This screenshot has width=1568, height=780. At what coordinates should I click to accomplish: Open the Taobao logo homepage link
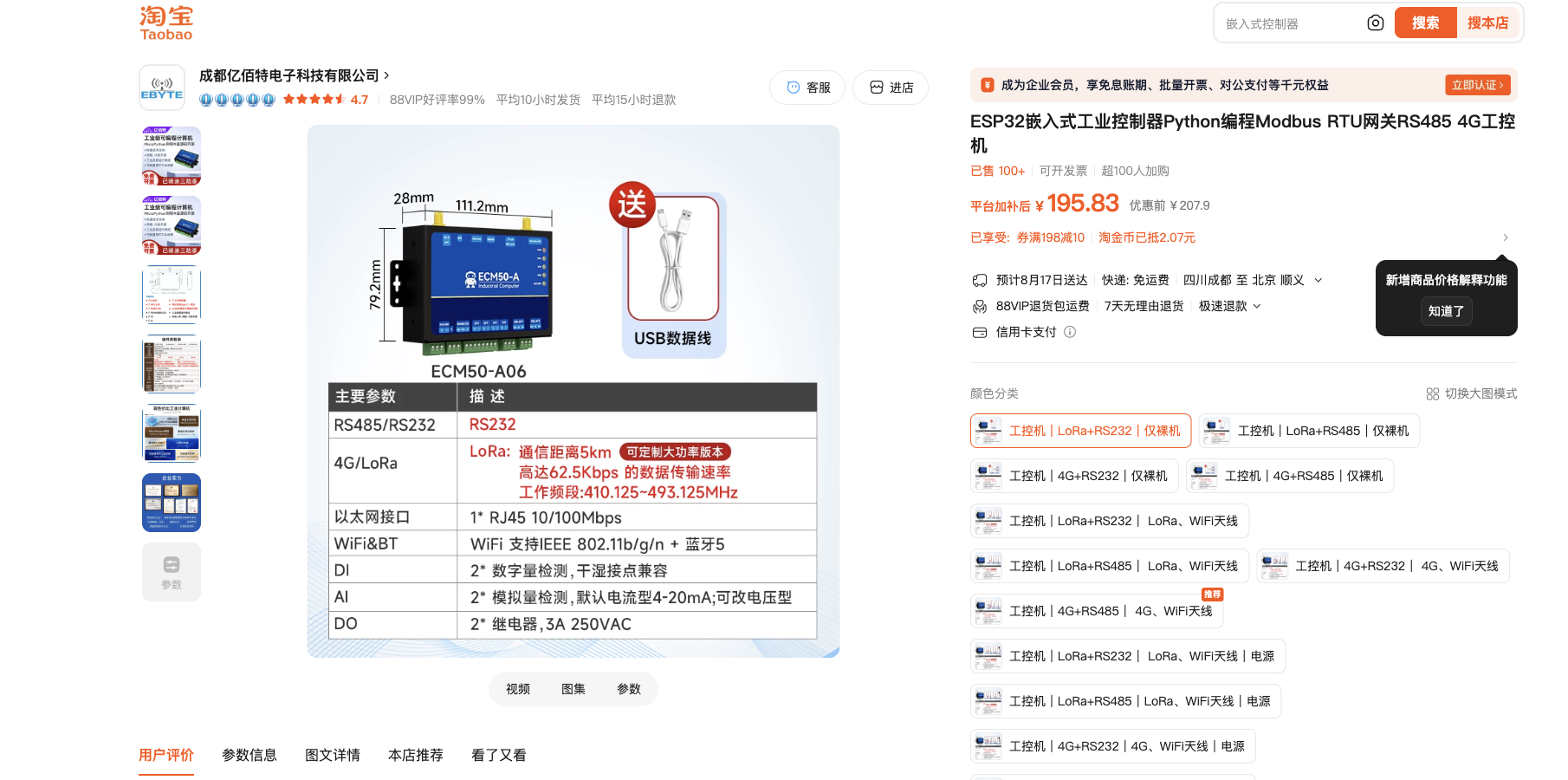165,23
